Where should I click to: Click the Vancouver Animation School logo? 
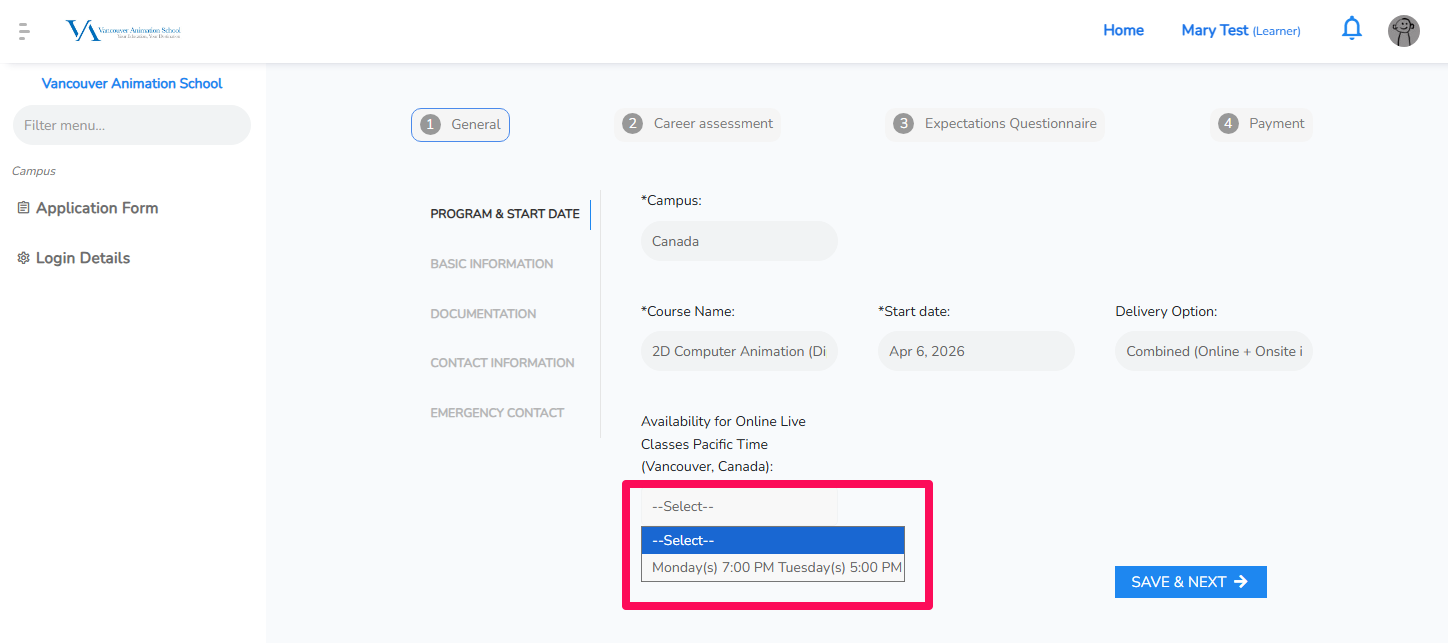123,31
